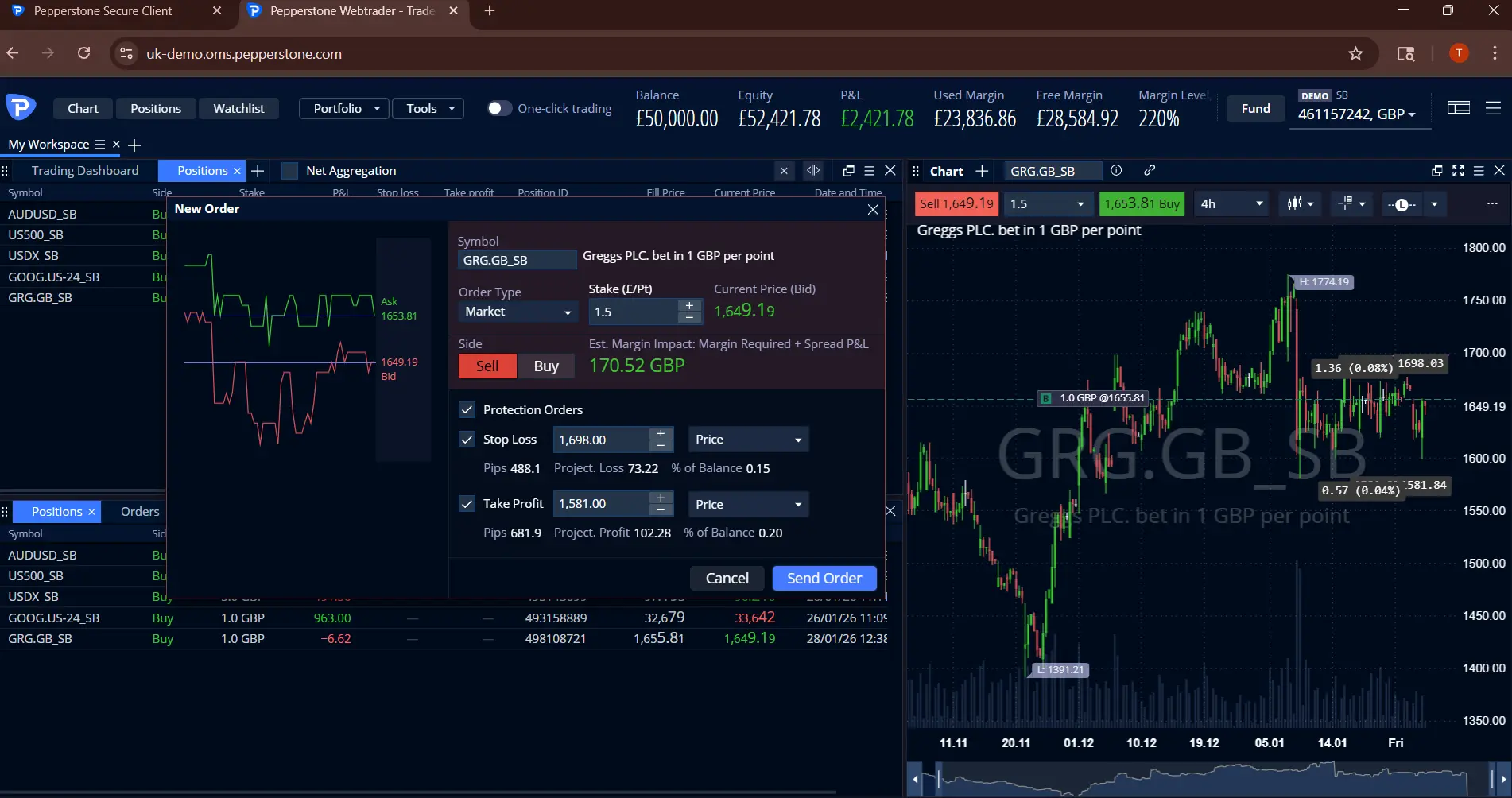
Task: Uncheck the Take Profit checkbox
Action: click(467, 504)
